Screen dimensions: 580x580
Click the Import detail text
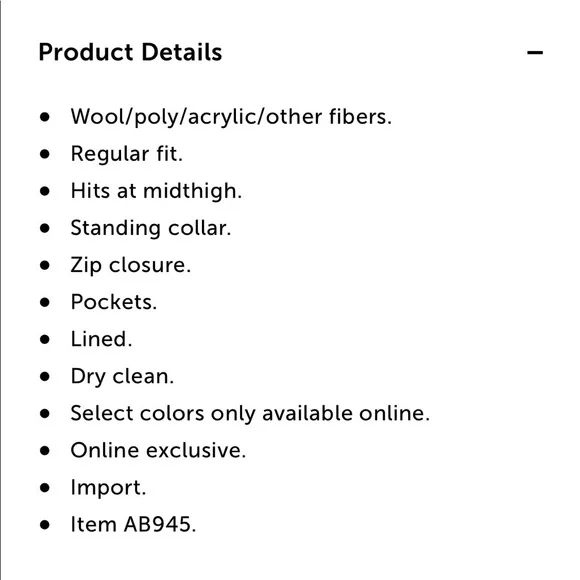click(x=108, y=488)
